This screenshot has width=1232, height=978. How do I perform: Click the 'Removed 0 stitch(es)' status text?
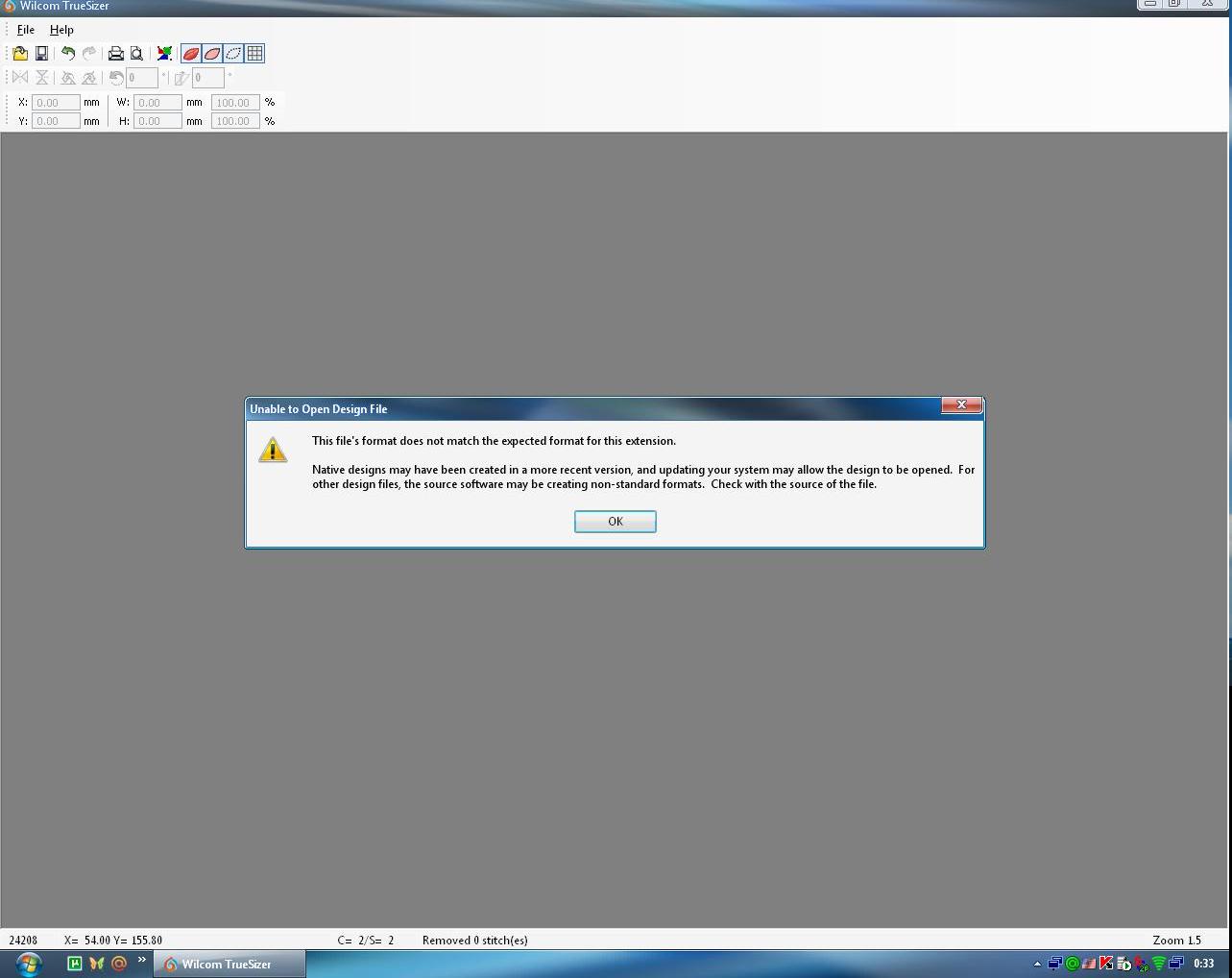tap(475, 941)
